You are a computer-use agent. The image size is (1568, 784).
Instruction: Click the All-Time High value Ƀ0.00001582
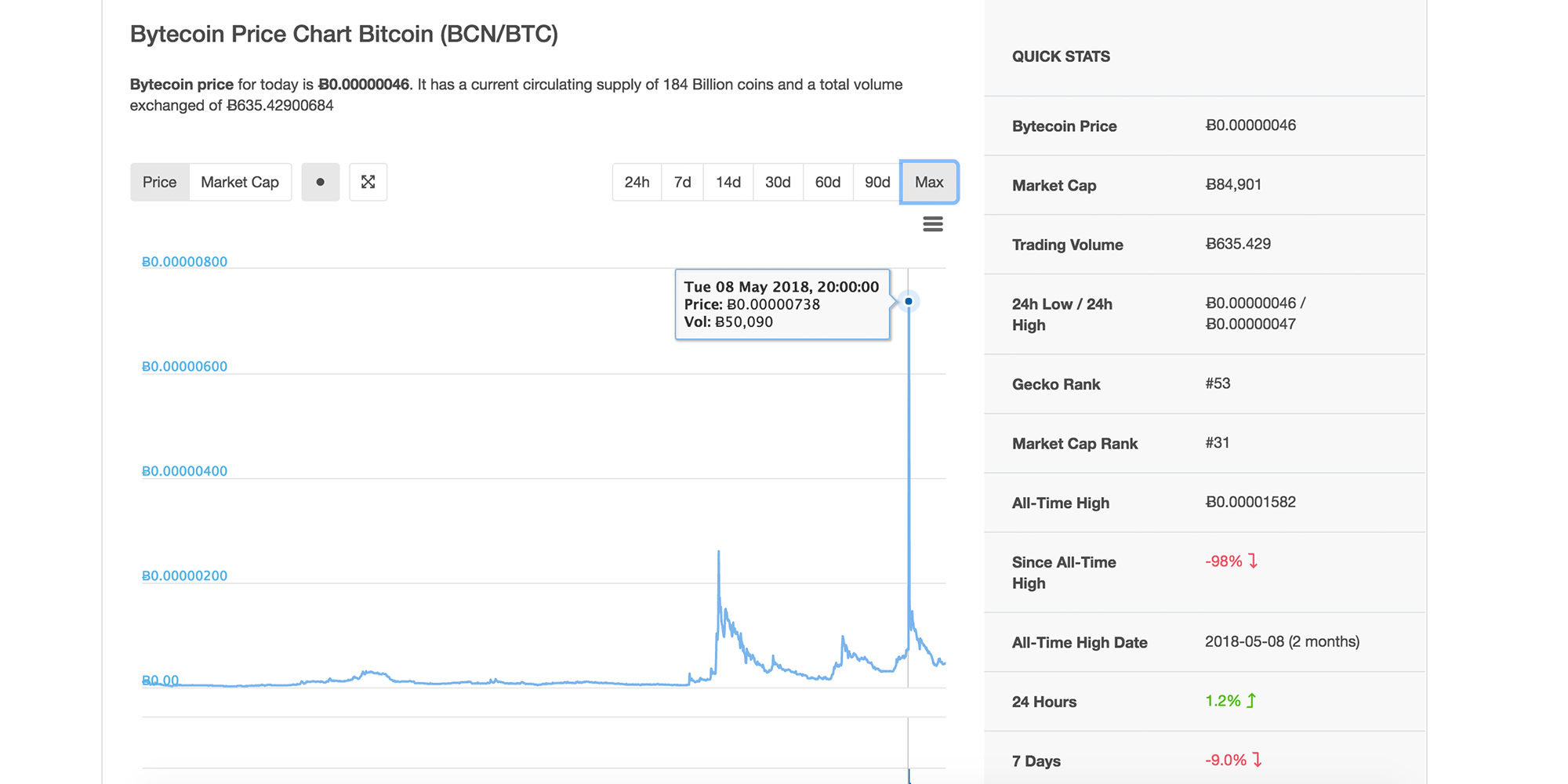1250,503
